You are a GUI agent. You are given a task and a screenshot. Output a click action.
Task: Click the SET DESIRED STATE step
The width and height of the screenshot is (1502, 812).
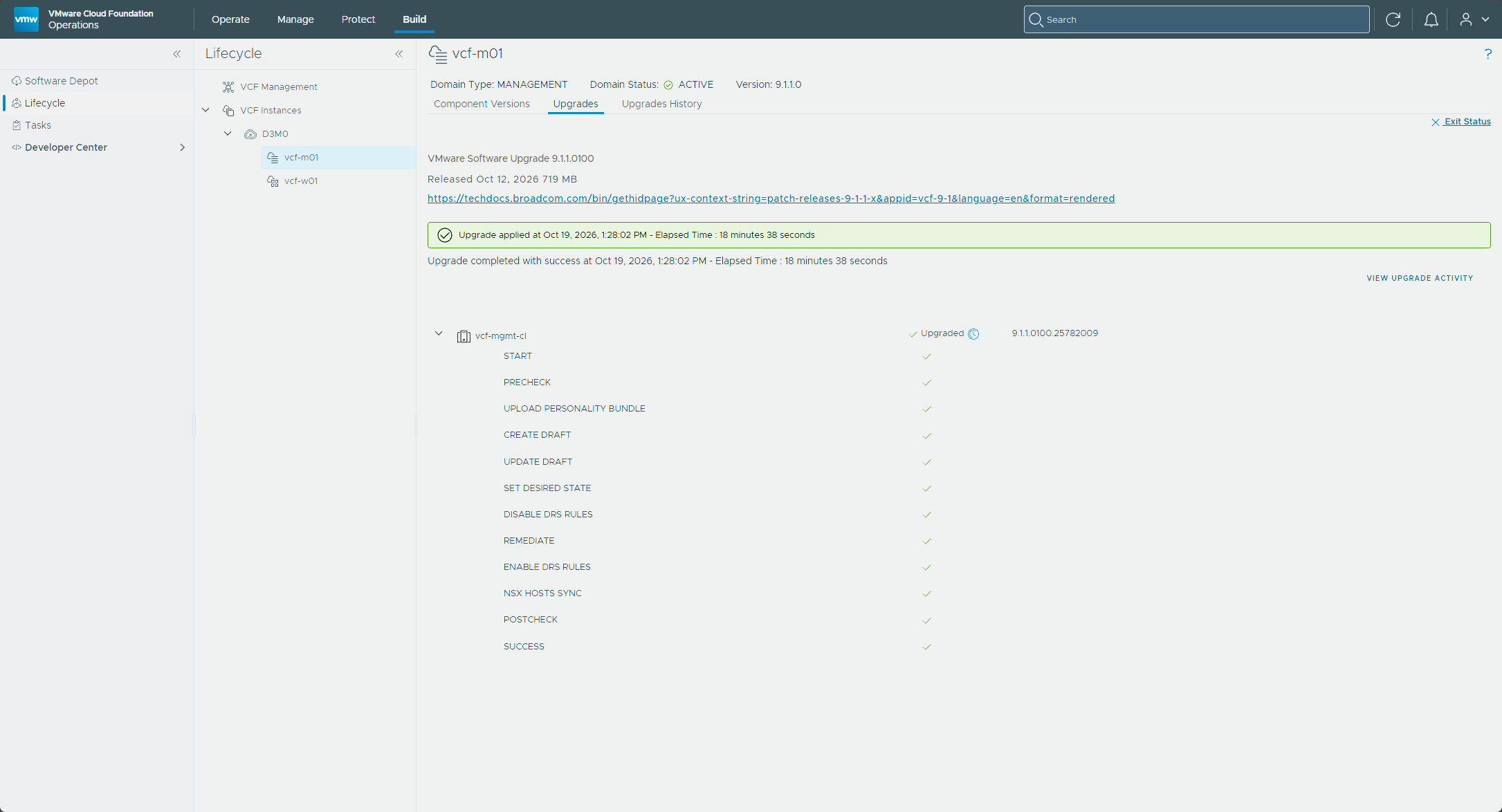[547, 488]
